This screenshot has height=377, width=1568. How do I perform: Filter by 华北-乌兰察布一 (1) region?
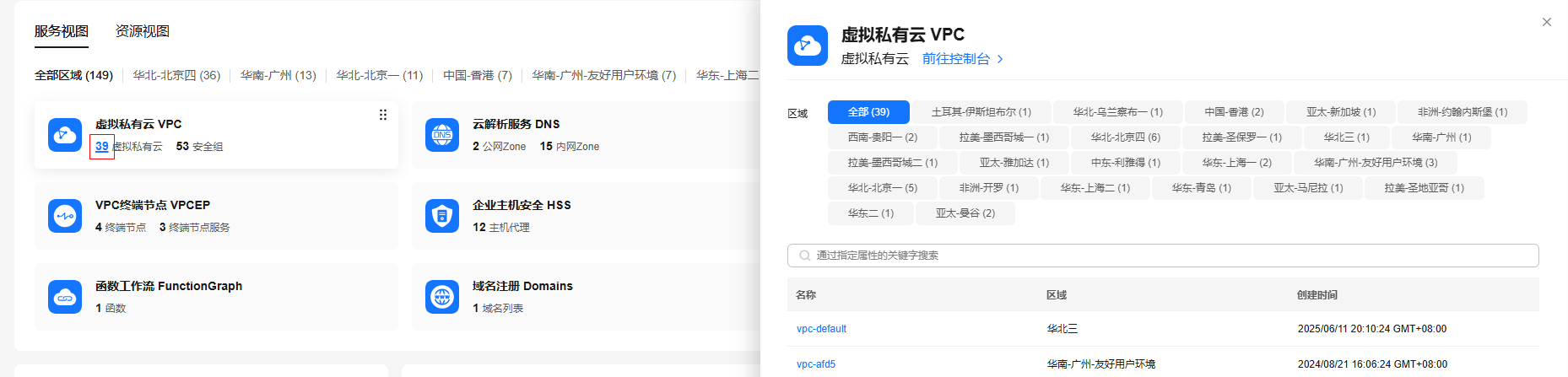click(x=1118, y=112)
